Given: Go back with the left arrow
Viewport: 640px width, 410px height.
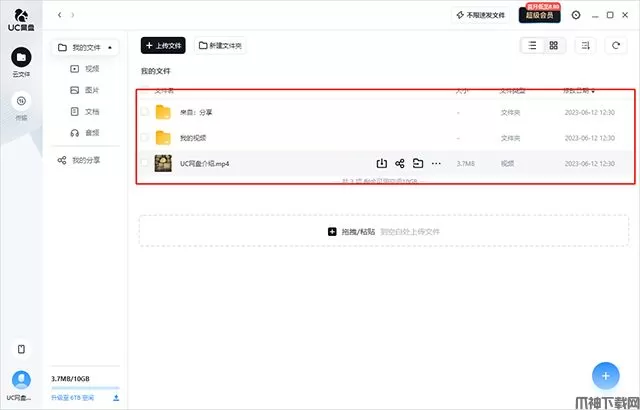Looking at the screenshot, I should (x=60, y=15).
